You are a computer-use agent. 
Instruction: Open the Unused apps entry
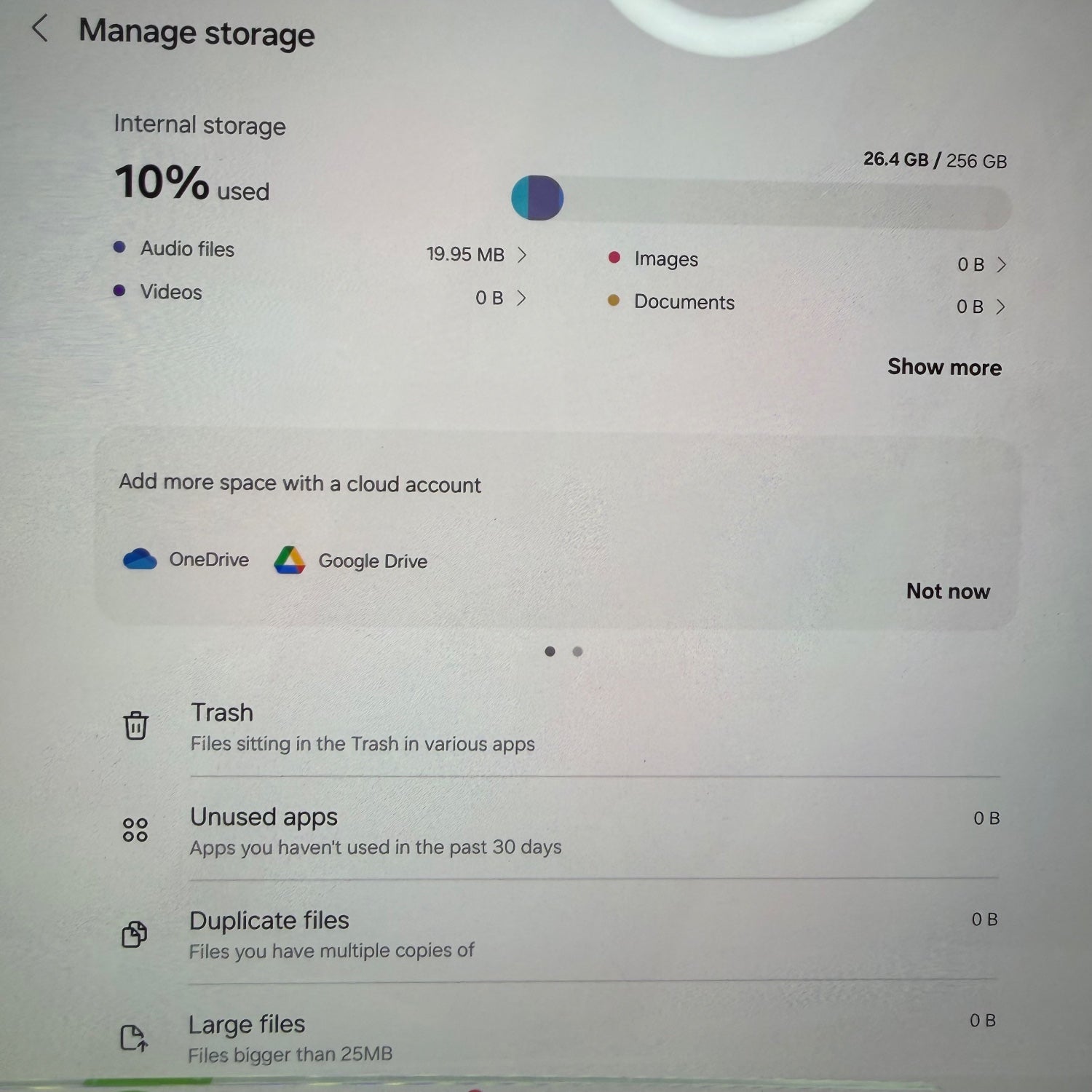tap(559, 831)
